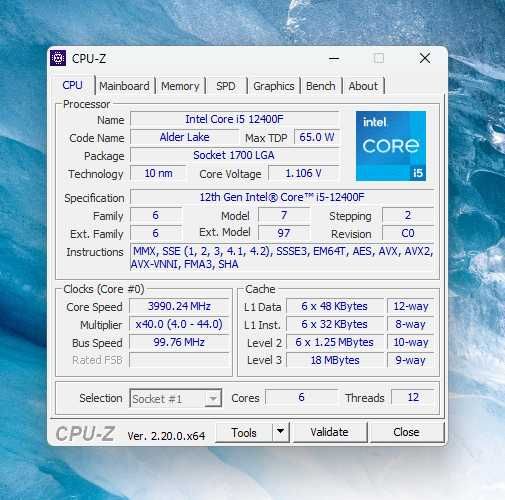Close the CPU-Z window with X
Viewport: 505px width, 500px height.
point(425,58)
